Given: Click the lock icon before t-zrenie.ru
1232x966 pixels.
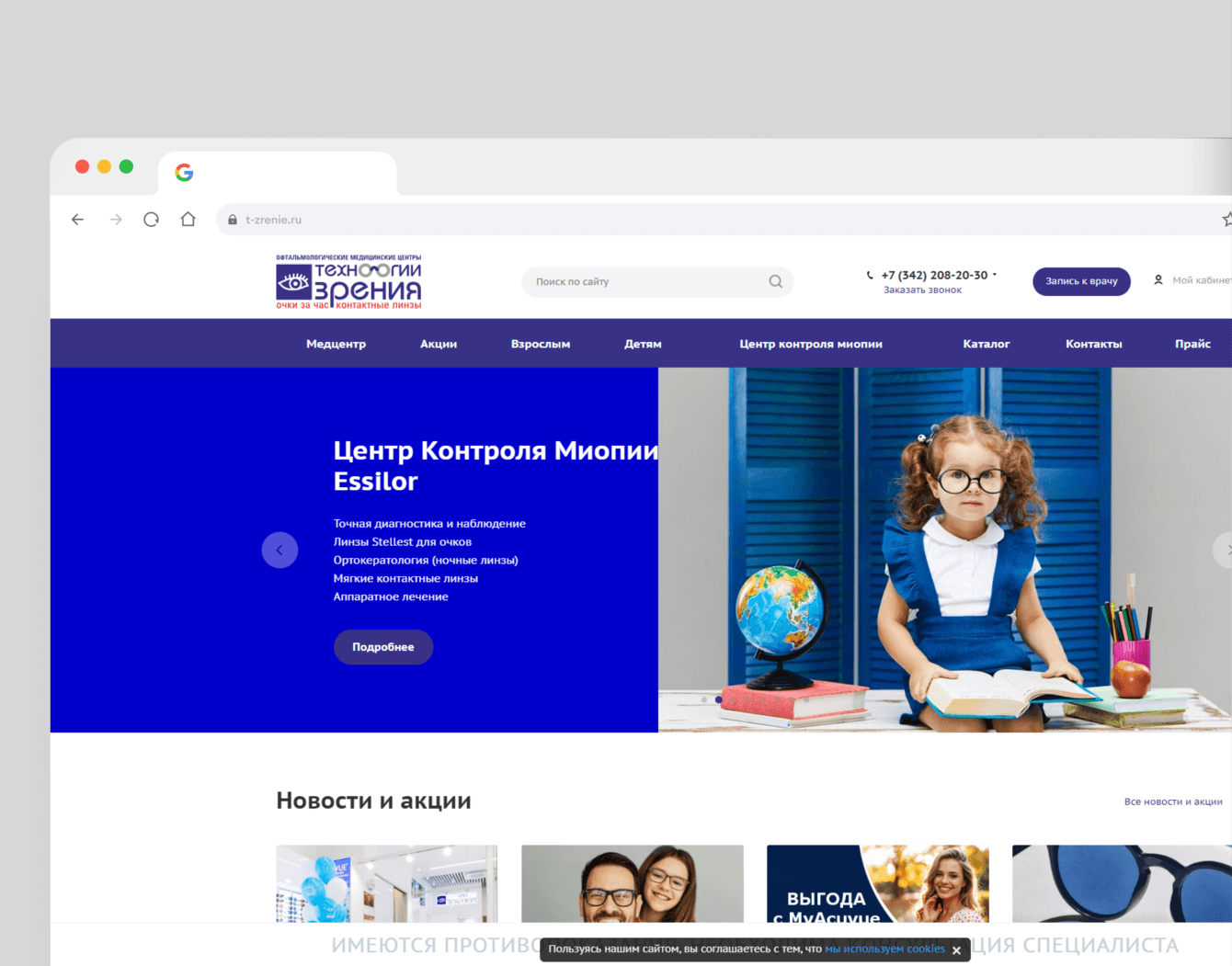Looking at the screenshot, I should (231, 219).
